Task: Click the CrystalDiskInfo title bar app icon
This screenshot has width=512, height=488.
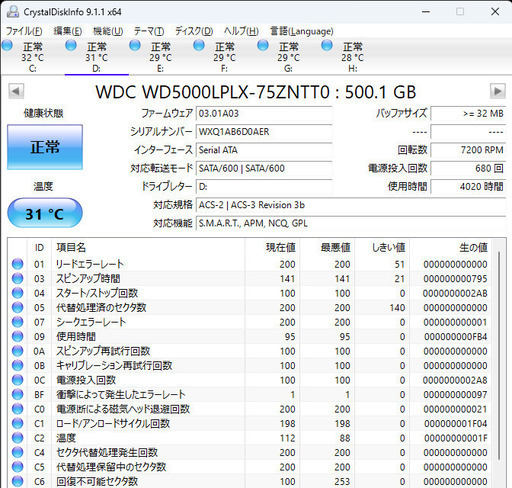Action: click(13, 12)
